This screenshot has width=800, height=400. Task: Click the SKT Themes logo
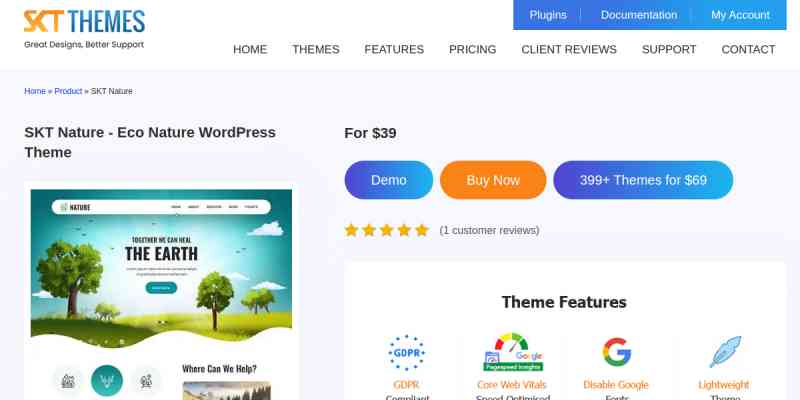pos(84,29)
